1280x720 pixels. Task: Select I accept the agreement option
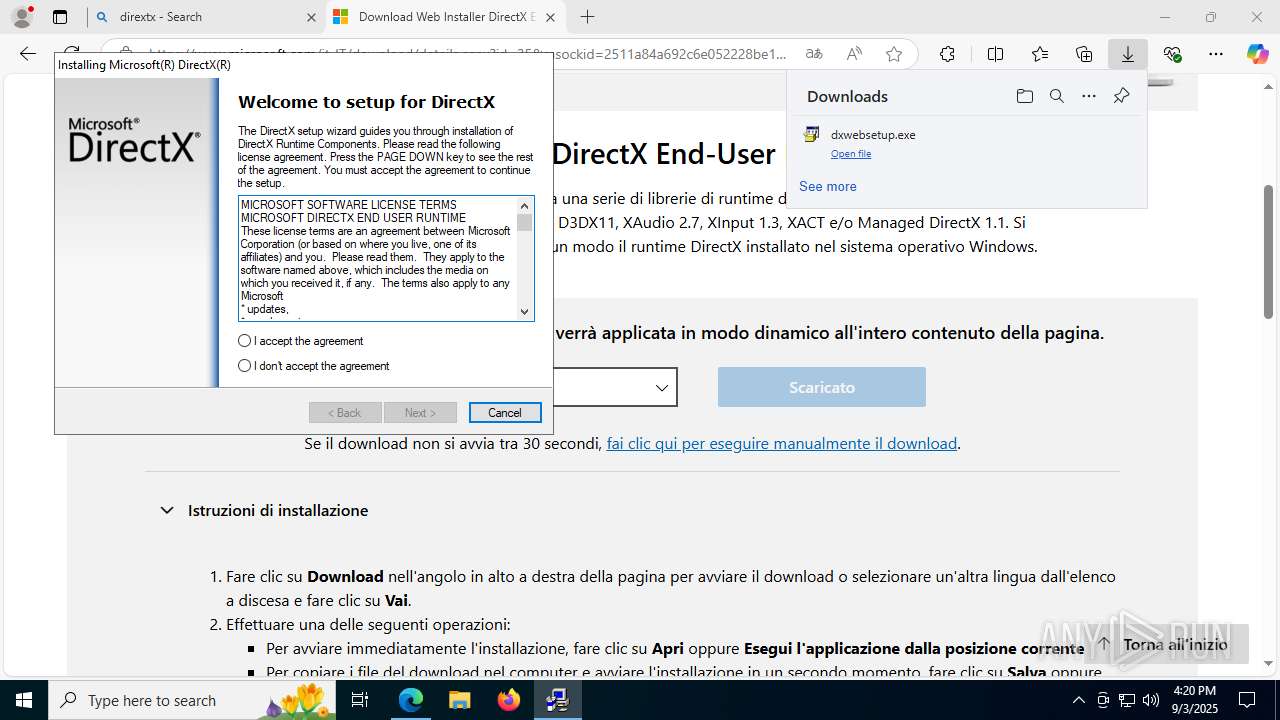coord(301,341)
